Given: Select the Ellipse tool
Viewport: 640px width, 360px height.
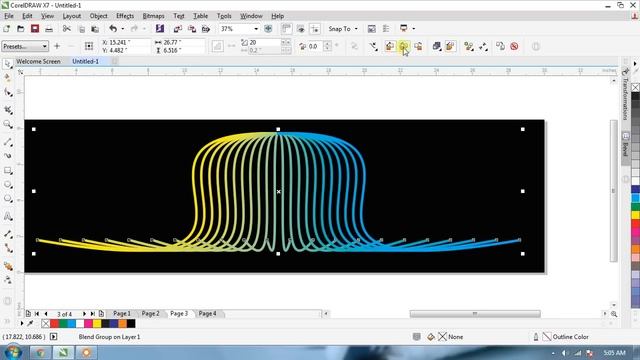Looking at the screenshot, I should point(8,185).
